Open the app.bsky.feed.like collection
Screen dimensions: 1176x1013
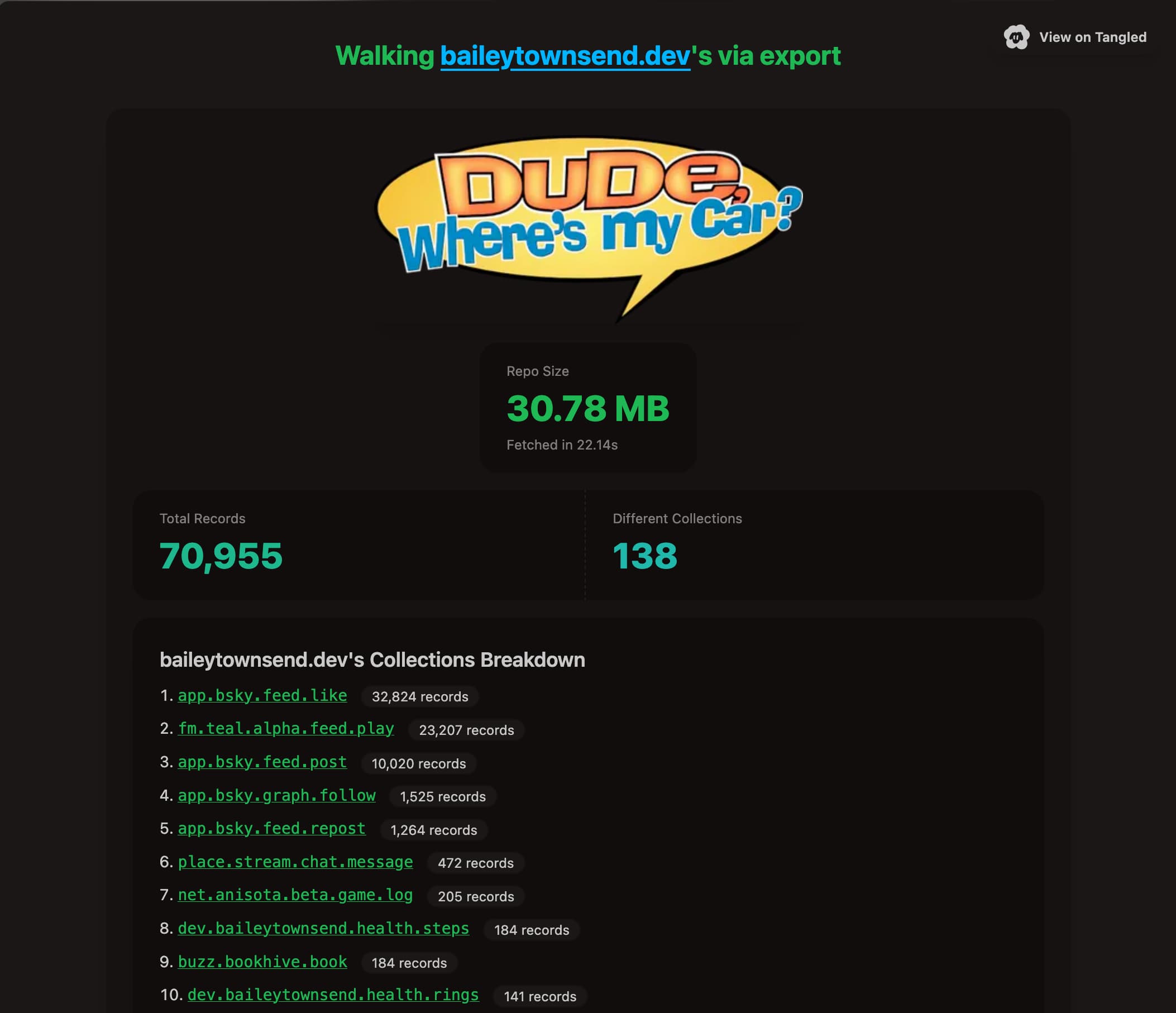point(262,695)
